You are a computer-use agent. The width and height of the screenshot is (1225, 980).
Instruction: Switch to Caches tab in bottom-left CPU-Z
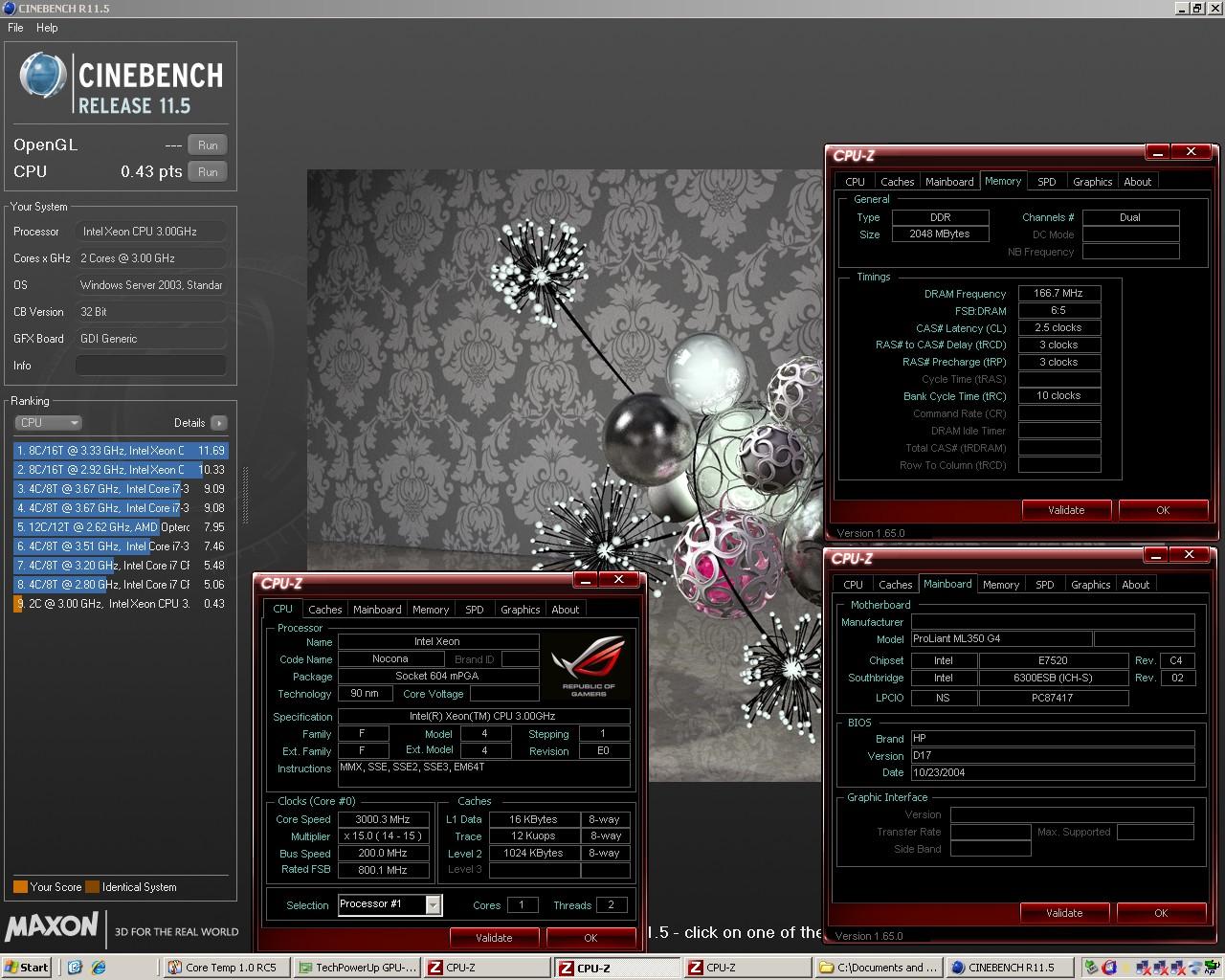click(x=324, y=610)
